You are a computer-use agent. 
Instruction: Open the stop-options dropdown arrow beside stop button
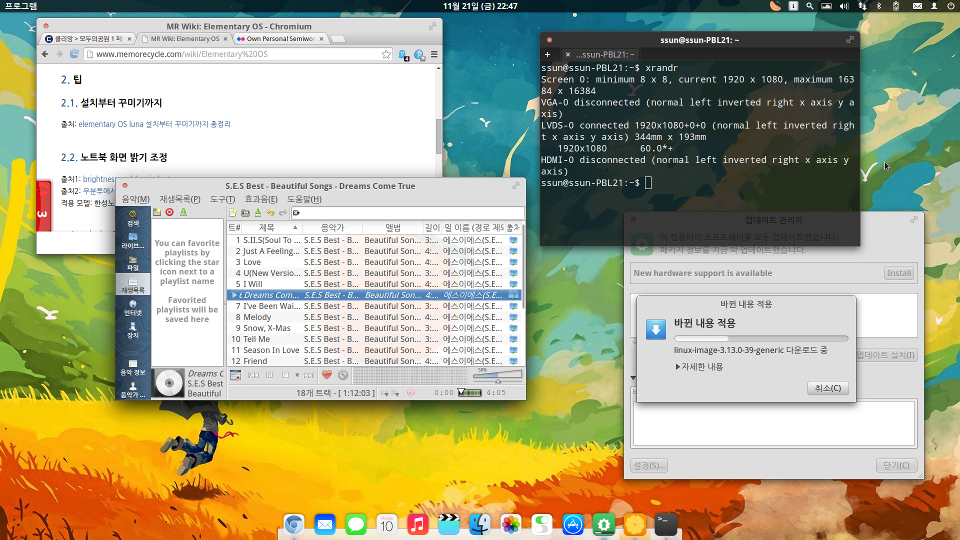pos(298,375)
